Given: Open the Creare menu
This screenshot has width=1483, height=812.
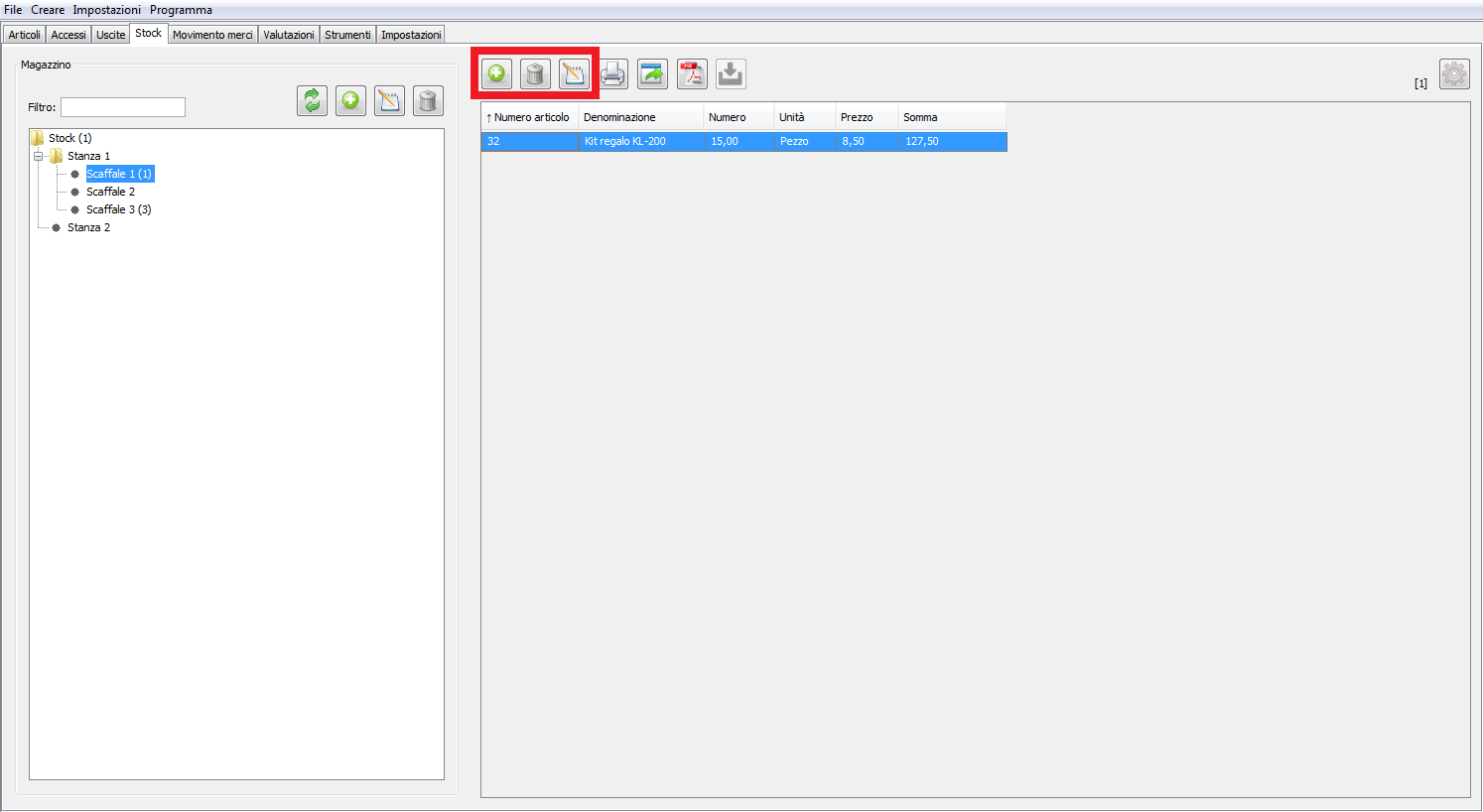Looking at the screenshot, I should (48, 10).
